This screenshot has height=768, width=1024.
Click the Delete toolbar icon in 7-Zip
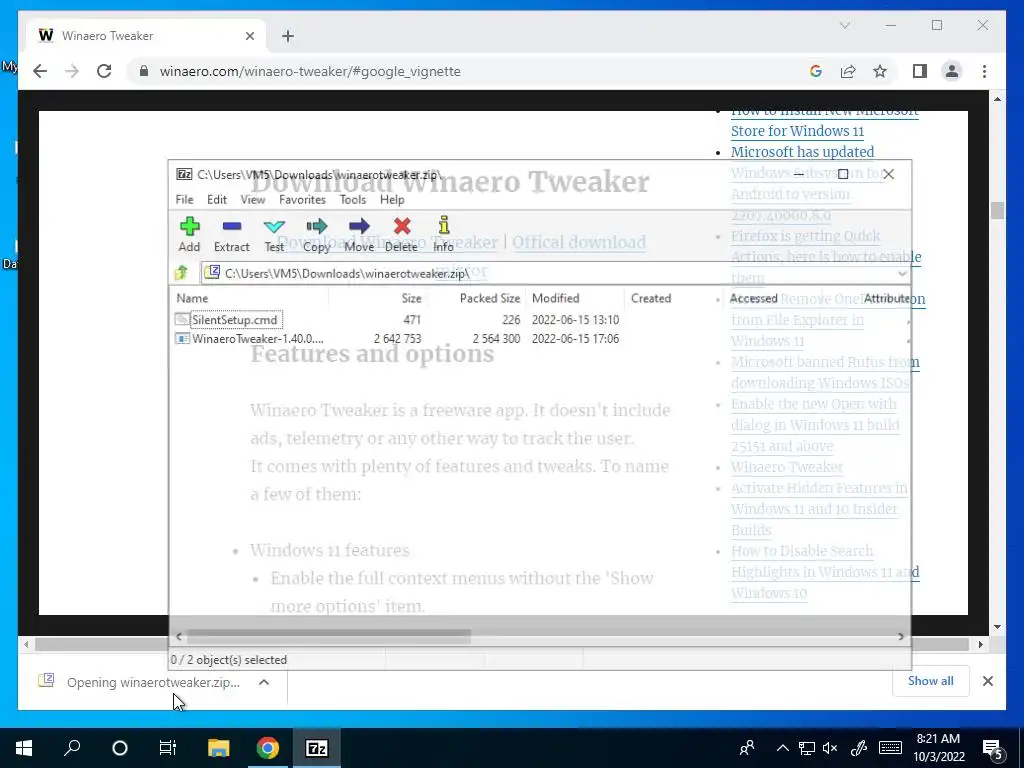401,234
